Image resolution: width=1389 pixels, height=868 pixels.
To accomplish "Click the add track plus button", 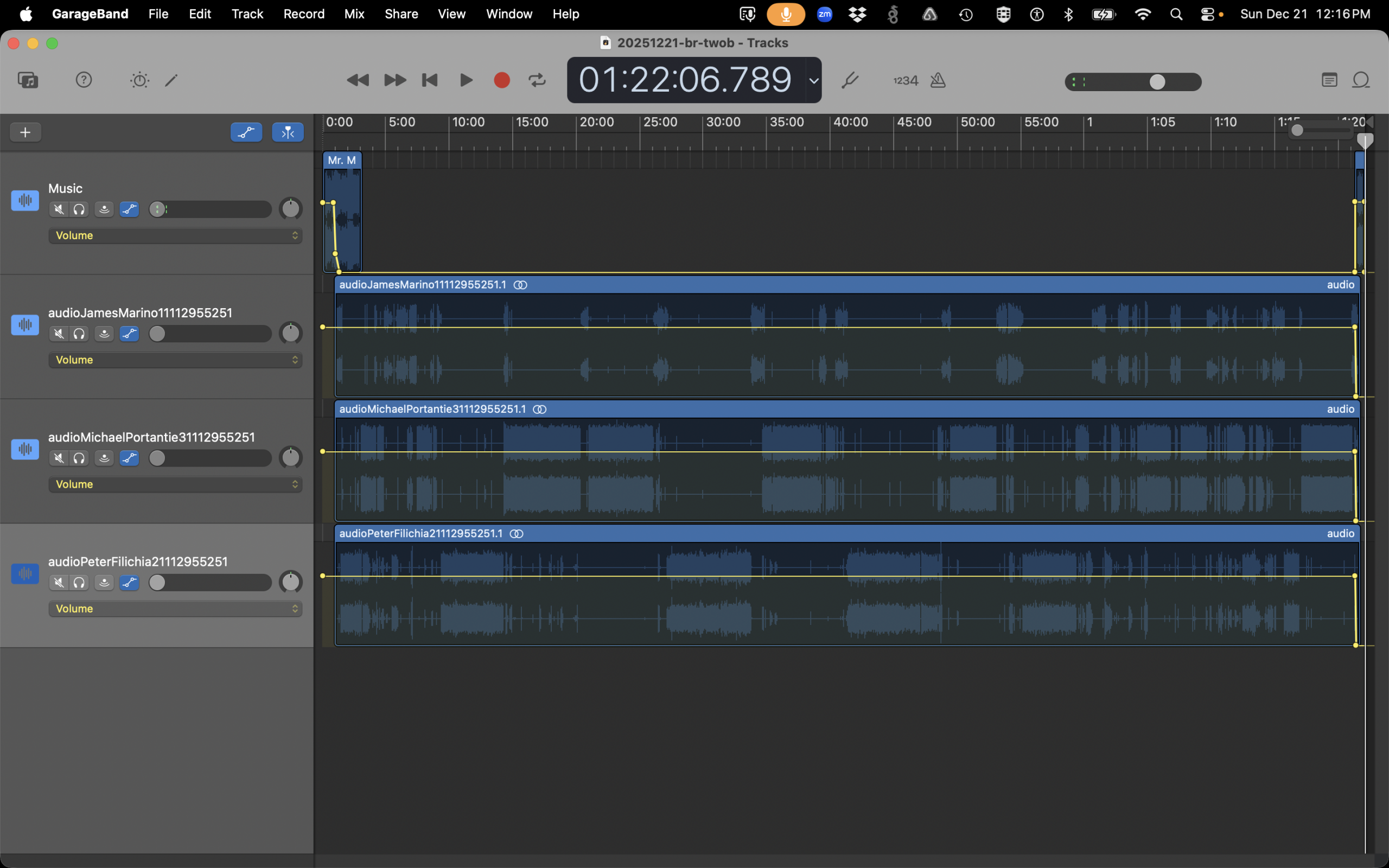I will (x=26, y=132).
